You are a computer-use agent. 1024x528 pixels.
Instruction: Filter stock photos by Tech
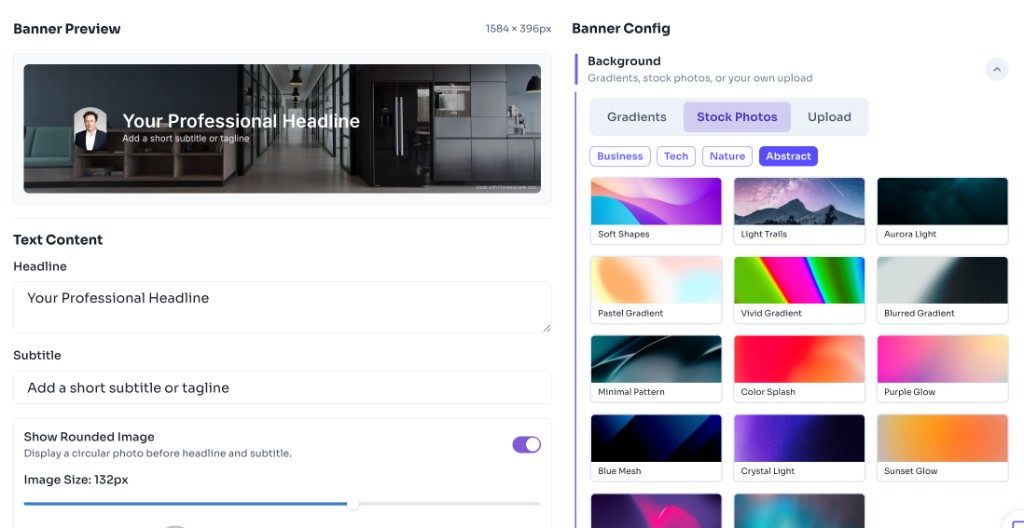coord(676,156)
